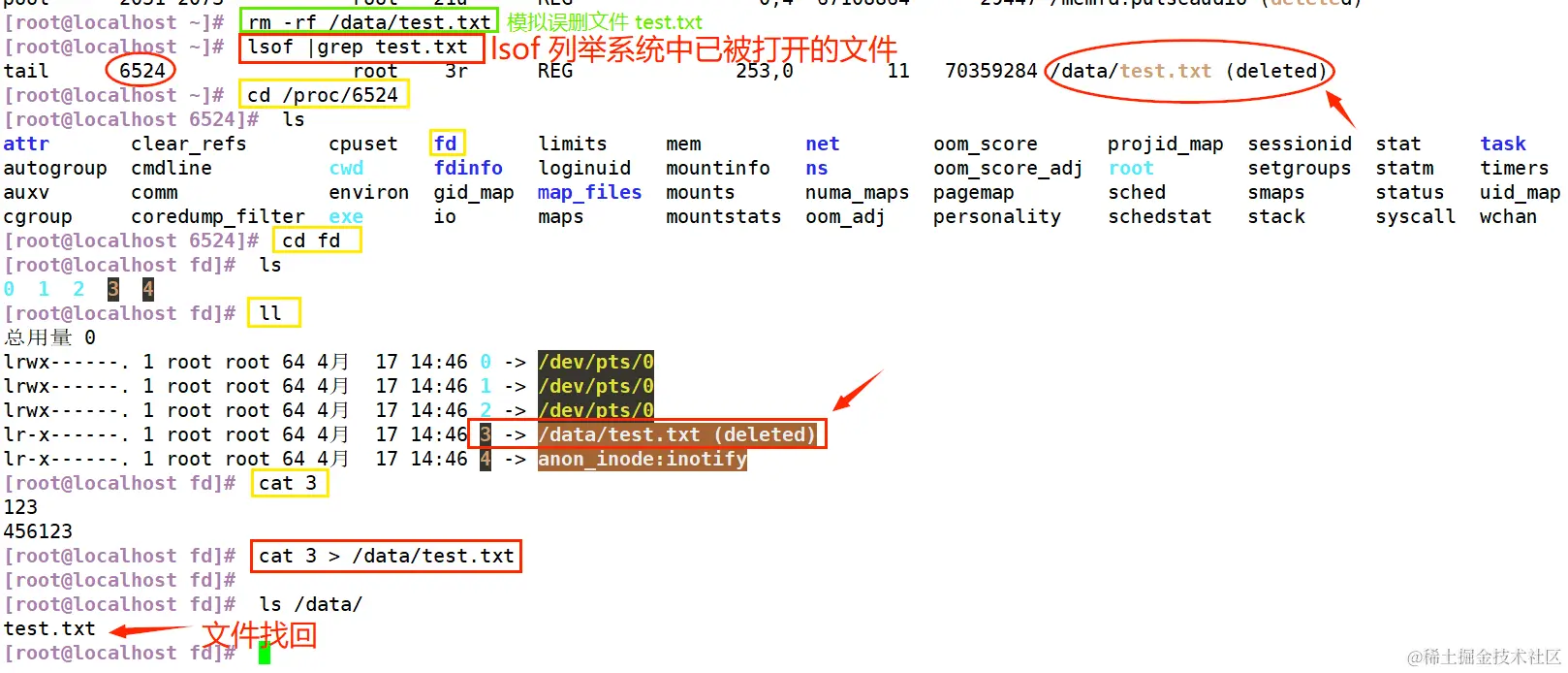The height and width of the screenshot is (673, 1568).
Task: Click the 'cd fd' command
Action: [x=311, y=240]
